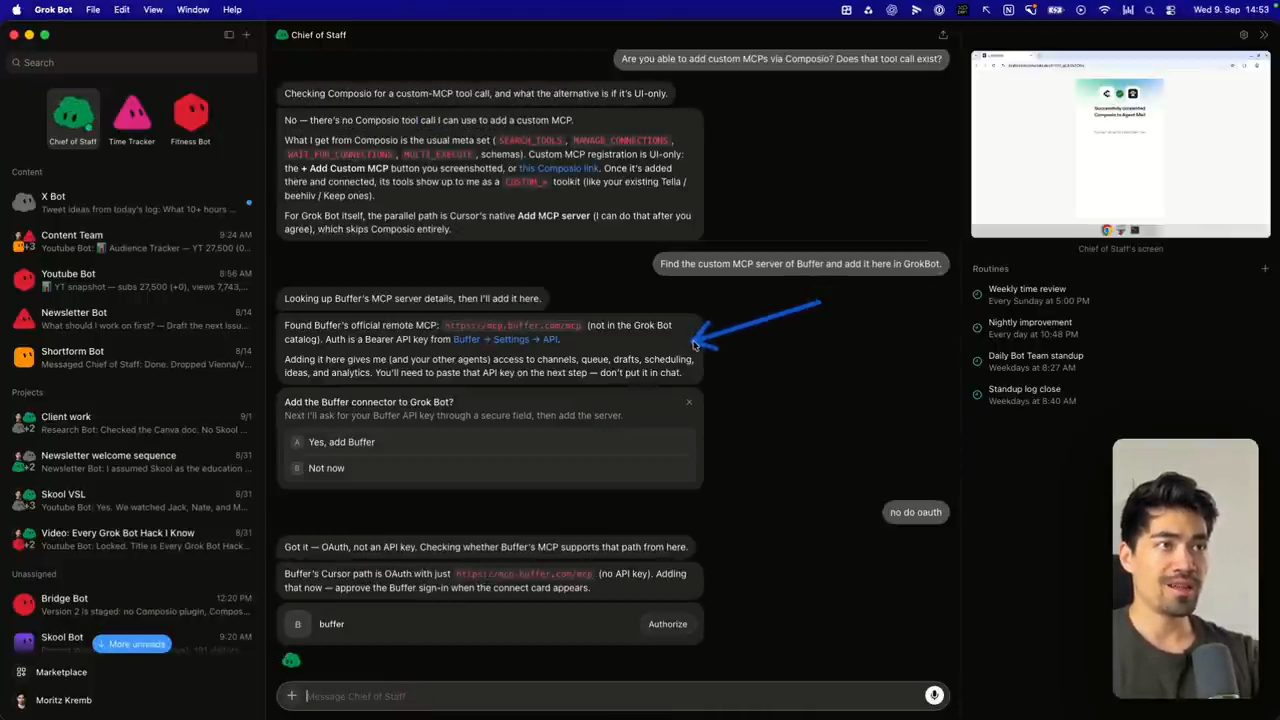This screenshot has width=1280, height=720.
Task: Select the Chief of Staff agent avatar
Action: (73, 114)
